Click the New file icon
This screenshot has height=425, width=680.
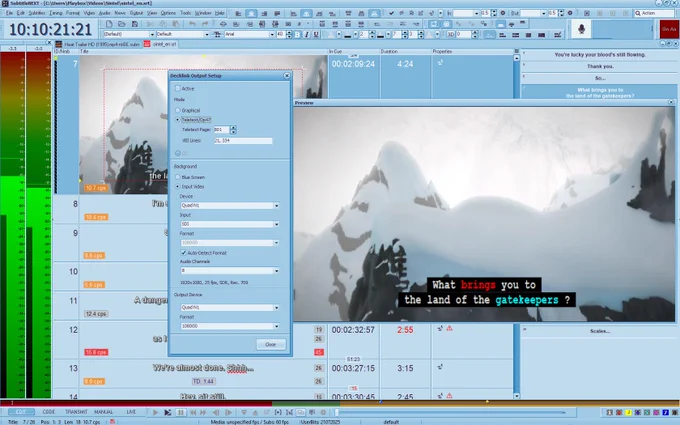coord(109,24)
